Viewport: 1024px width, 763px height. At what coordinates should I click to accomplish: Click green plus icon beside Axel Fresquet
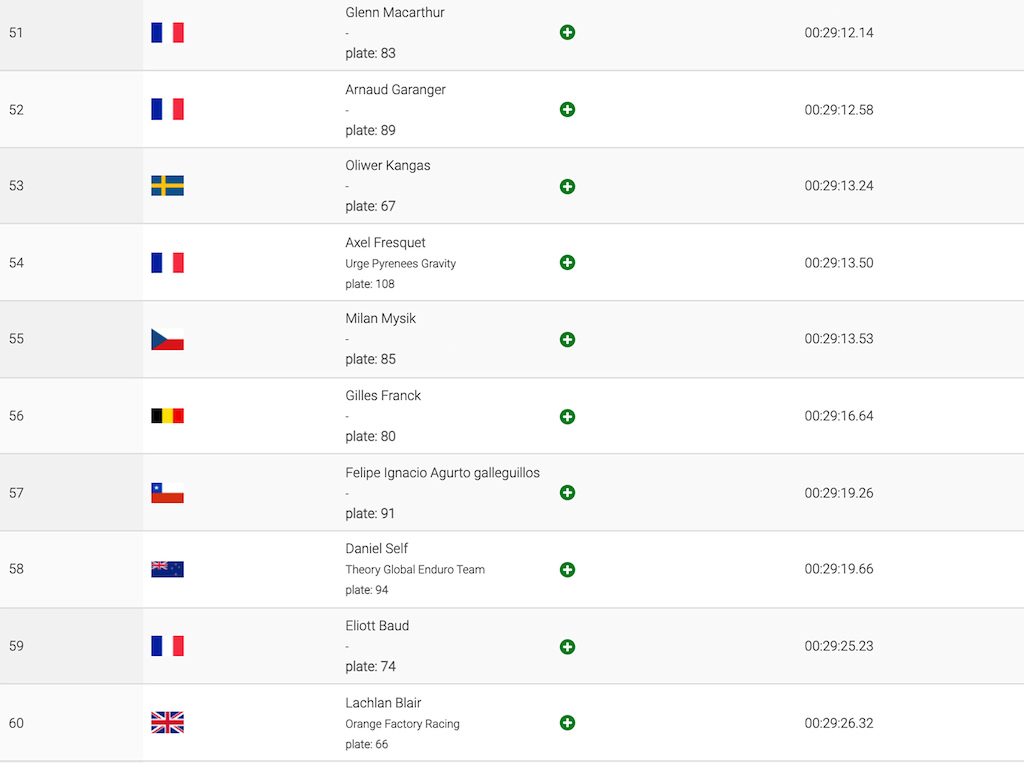click(x=568, y=263)
